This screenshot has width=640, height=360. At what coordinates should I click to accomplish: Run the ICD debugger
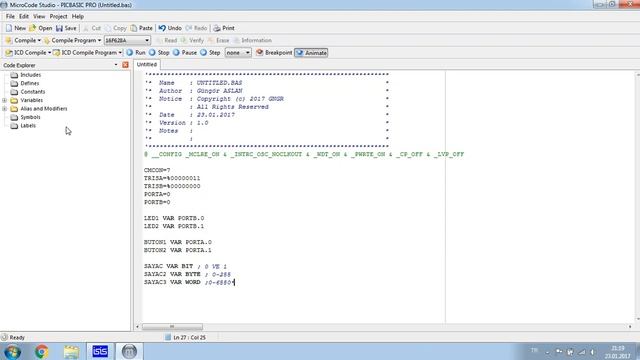pos(136,53)
